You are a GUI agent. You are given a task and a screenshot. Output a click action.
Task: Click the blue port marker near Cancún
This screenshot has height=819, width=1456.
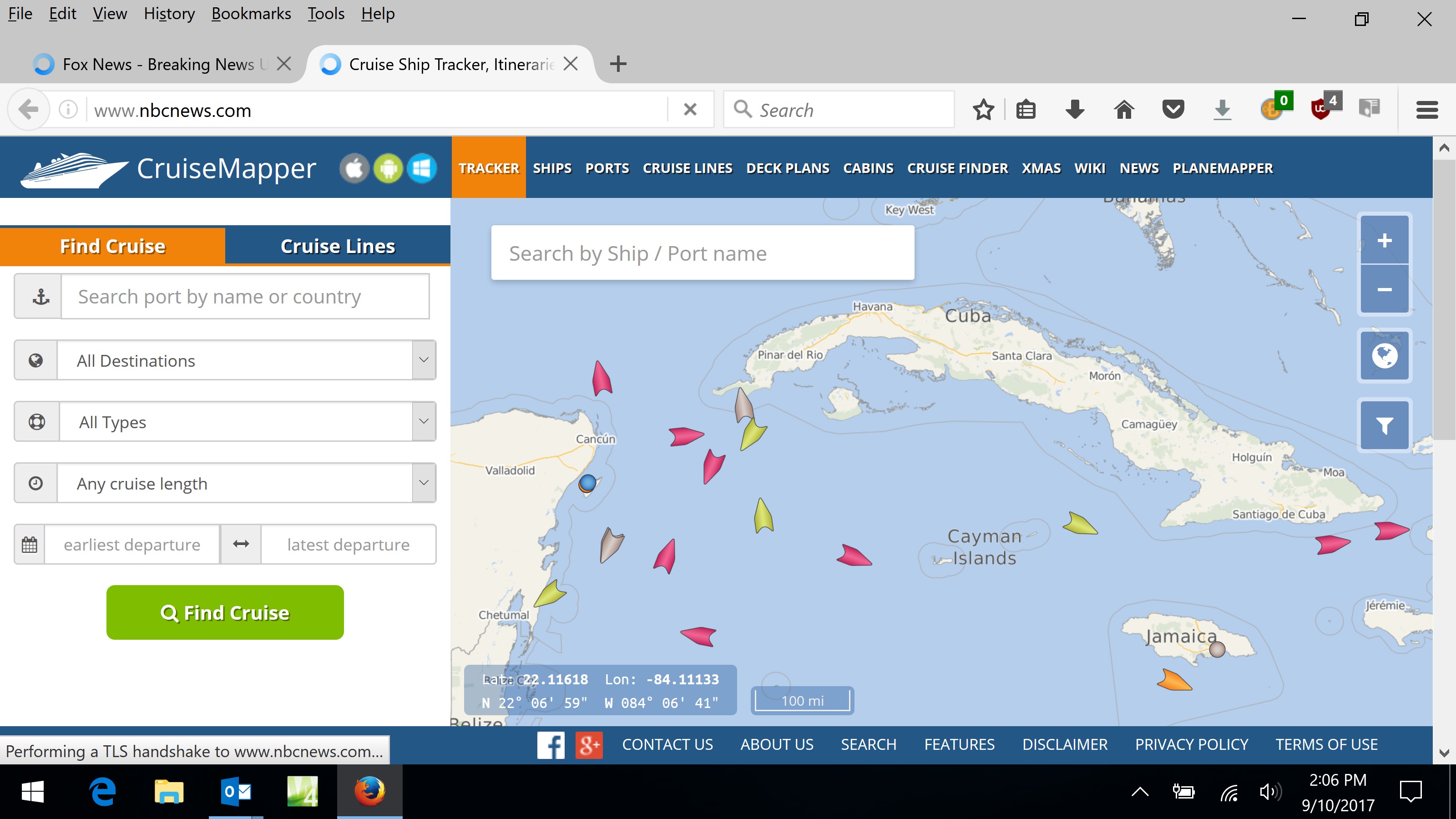588,483
